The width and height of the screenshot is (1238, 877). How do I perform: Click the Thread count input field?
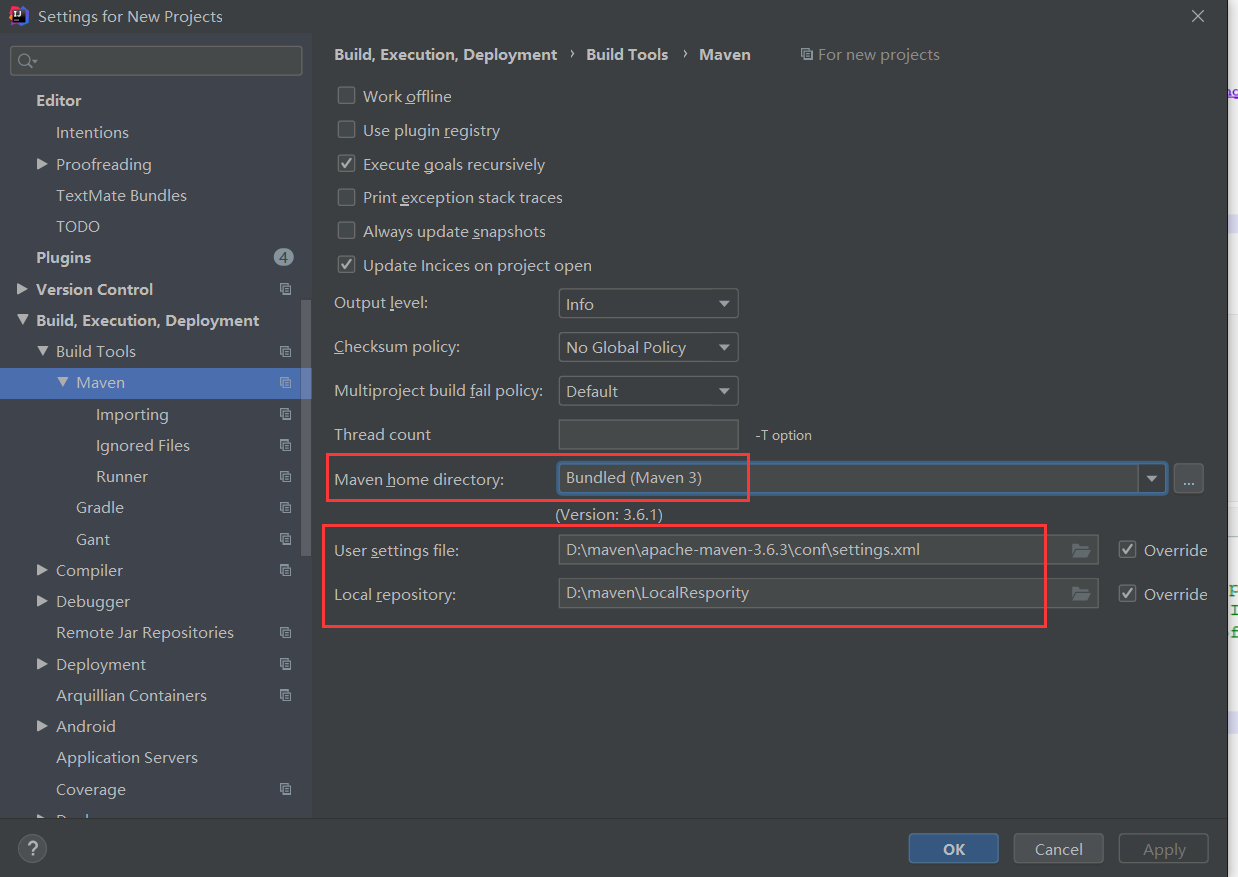click(x=648, y=435)
